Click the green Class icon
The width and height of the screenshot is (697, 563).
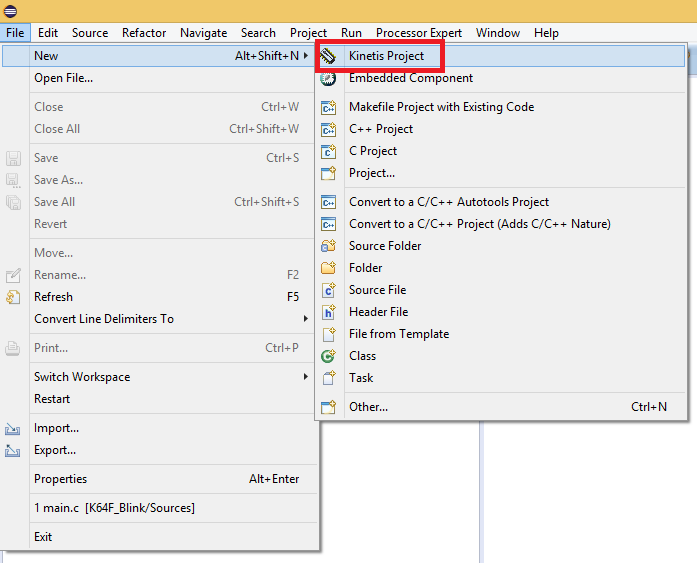click(328, 356)
